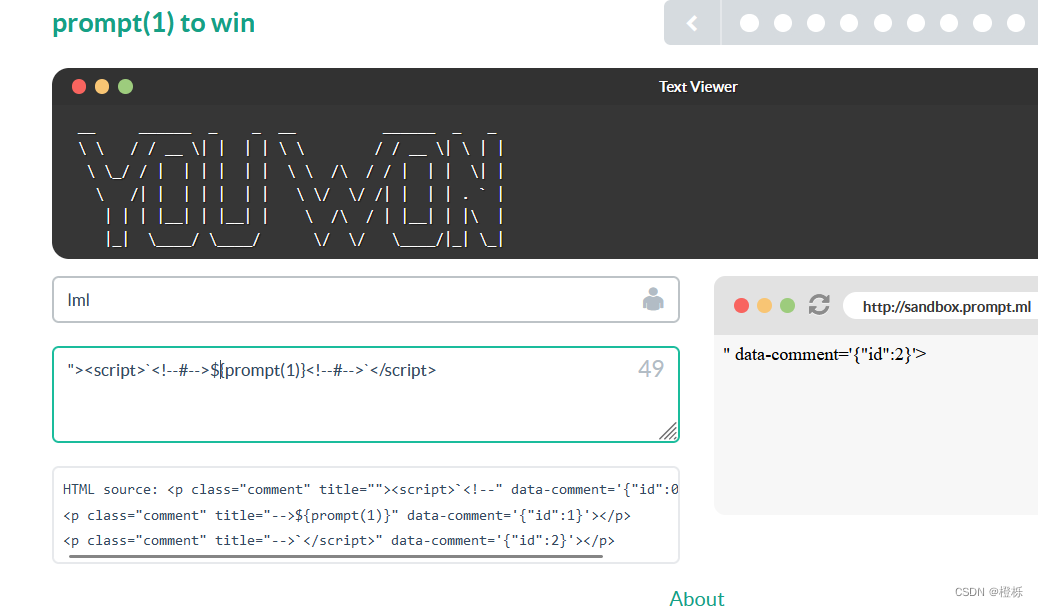Click the source line with id 2
1038x607 pixels.
click(x=339, y=541)
